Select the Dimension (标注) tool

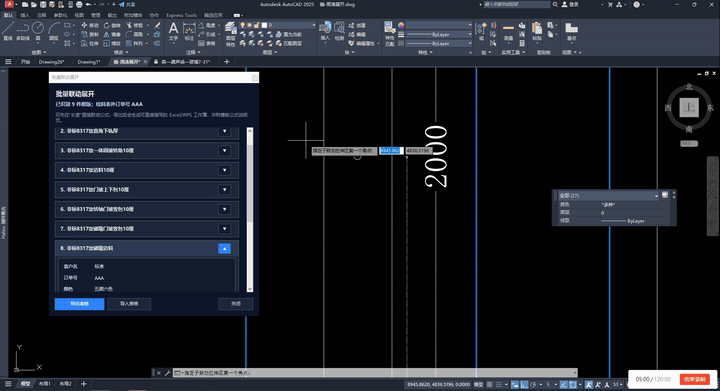coord(189,31)
